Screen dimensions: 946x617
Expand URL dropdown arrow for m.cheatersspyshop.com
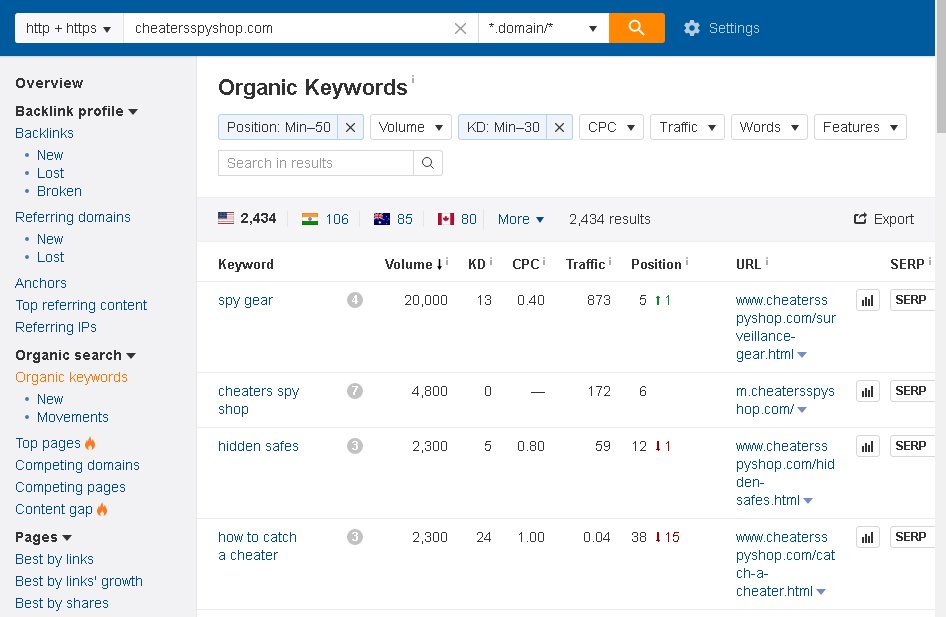[x=802, y=410]
